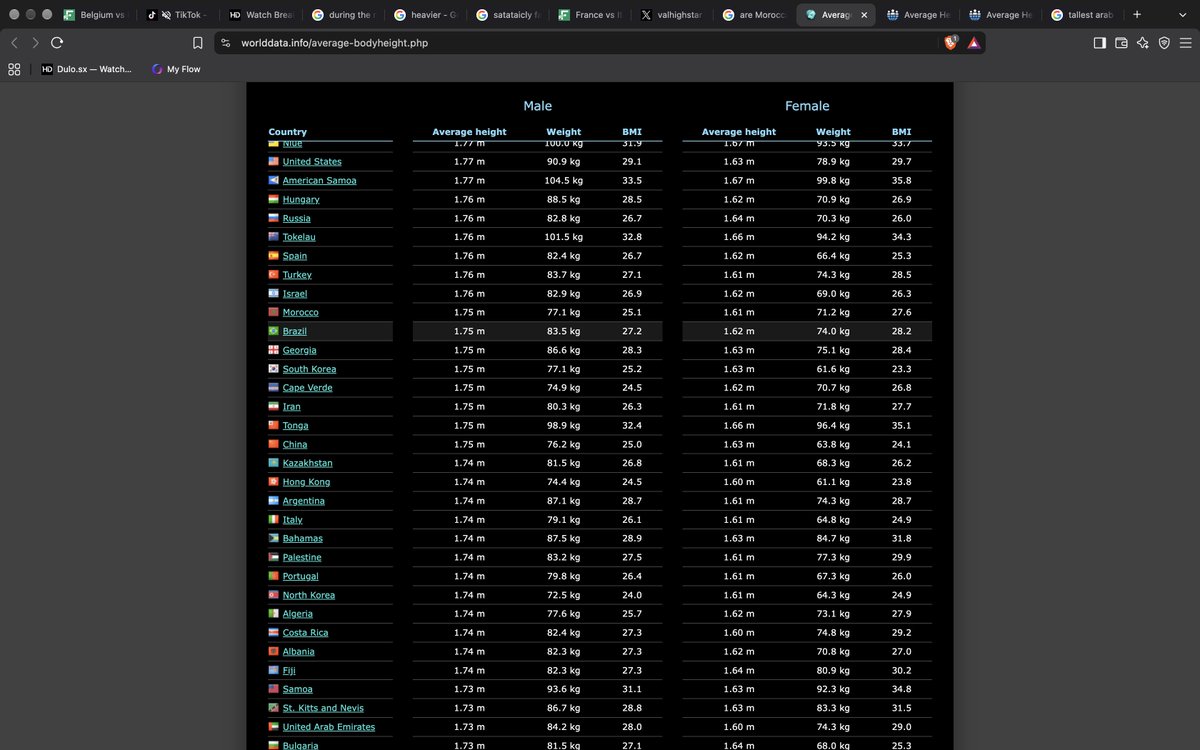The height and width of the screenshot is (750, 1200).
Task: Focus the address bar showing worlddata.info URL
Action: 585,43
